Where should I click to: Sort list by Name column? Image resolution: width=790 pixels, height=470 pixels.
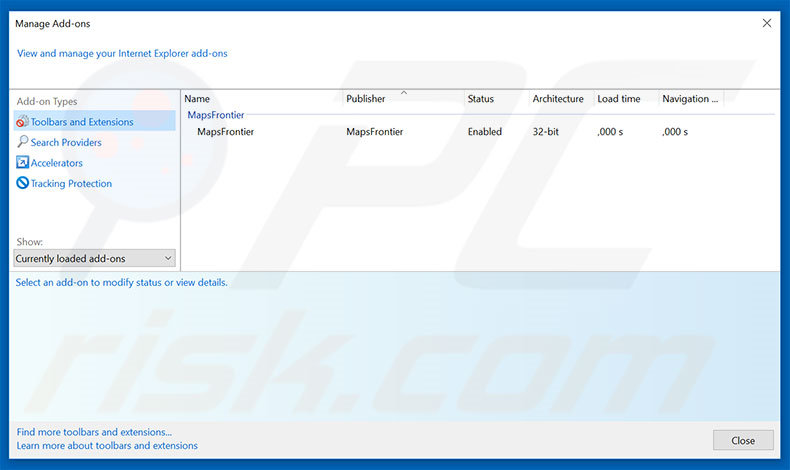pos(197,99)
